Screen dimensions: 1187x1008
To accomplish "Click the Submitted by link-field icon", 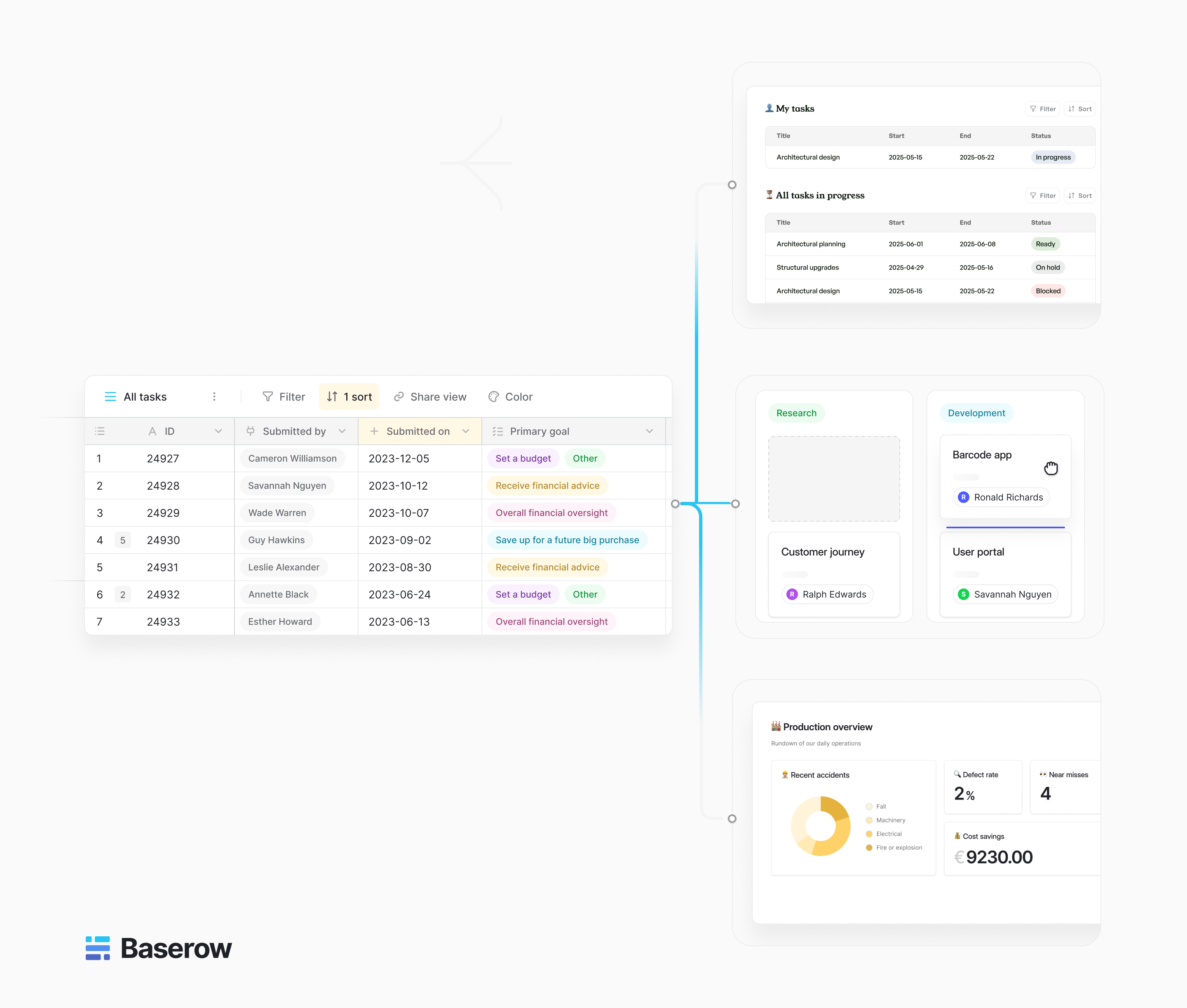I will 250,431.
